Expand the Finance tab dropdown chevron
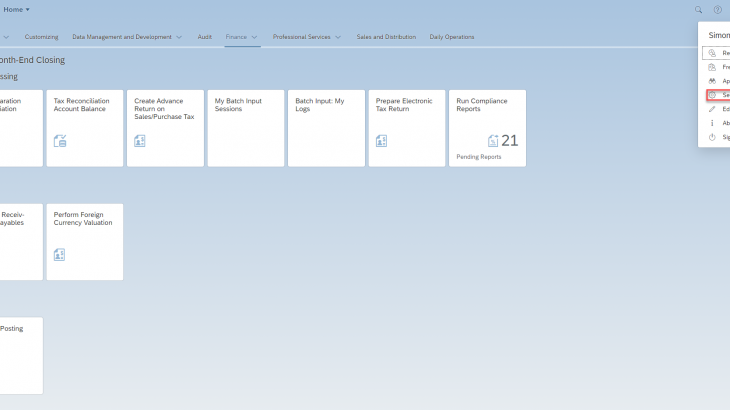The height and width of the screenshot is (410, 730). click(x=255, y=37)
